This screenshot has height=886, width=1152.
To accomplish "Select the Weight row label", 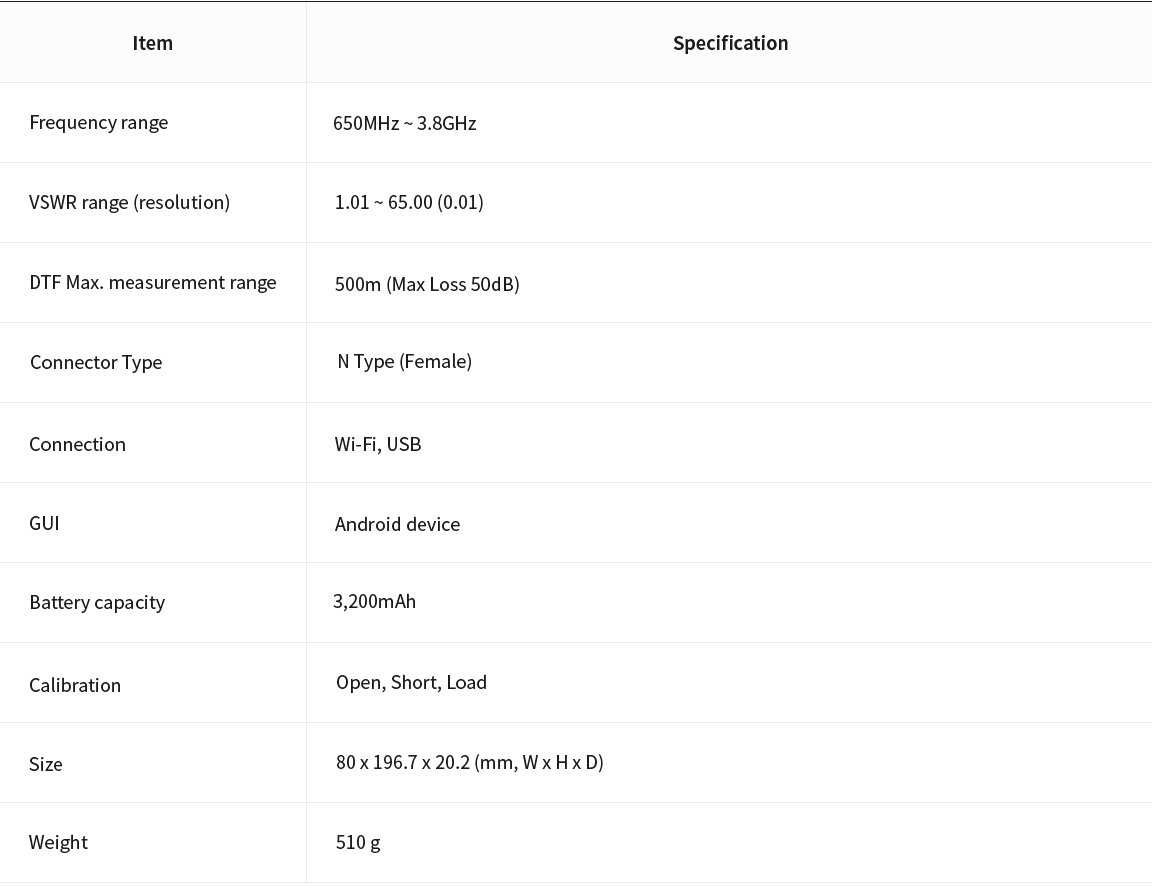I will (58, 843).
